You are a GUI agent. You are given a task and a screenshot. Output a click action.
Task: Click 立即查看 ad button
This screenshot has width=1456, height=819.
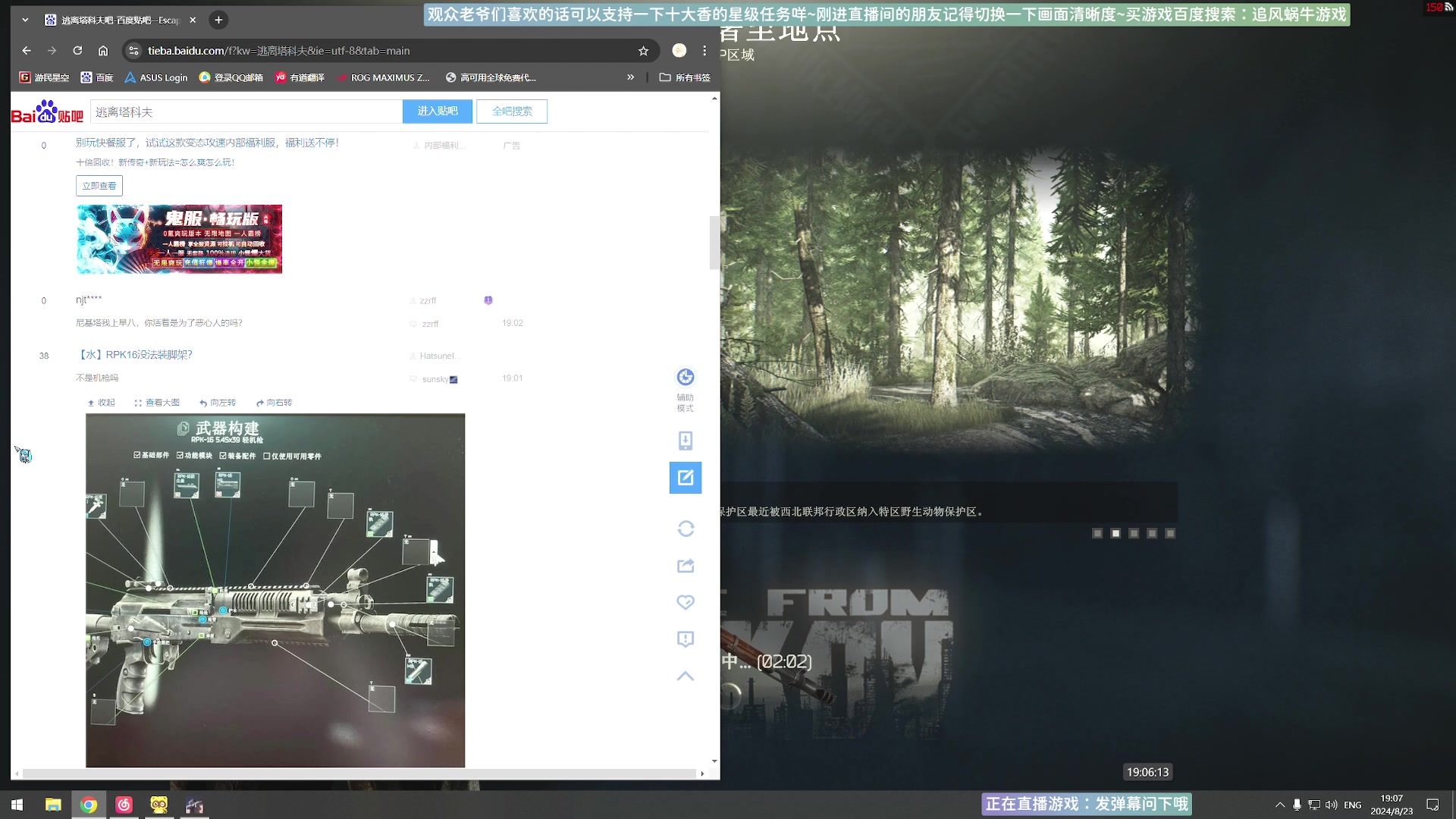click(99, 186)
